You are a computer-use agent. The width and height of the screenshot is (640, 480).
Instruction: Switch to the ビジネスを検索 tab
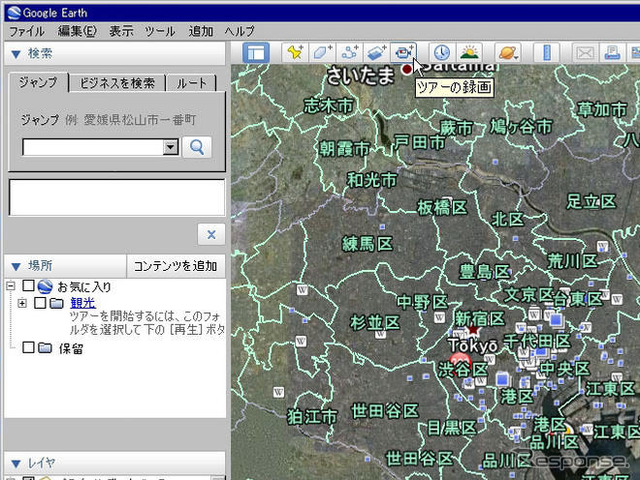click(117, 83)
